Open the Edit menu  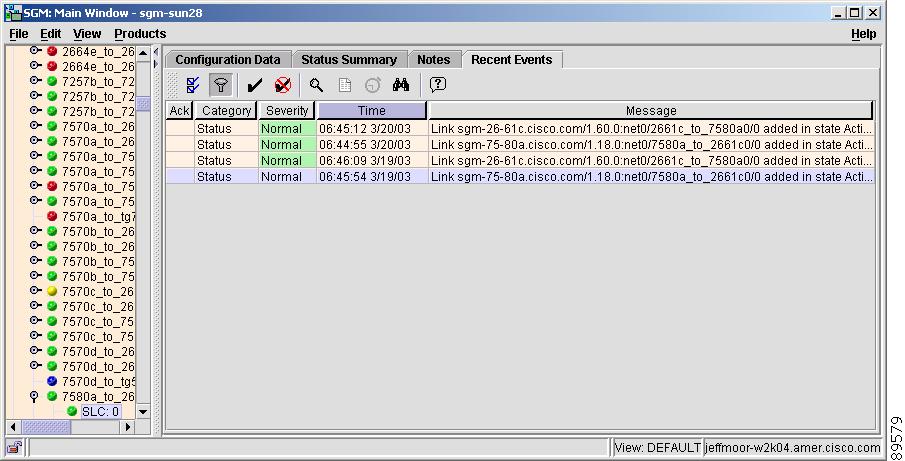point(50,34)
